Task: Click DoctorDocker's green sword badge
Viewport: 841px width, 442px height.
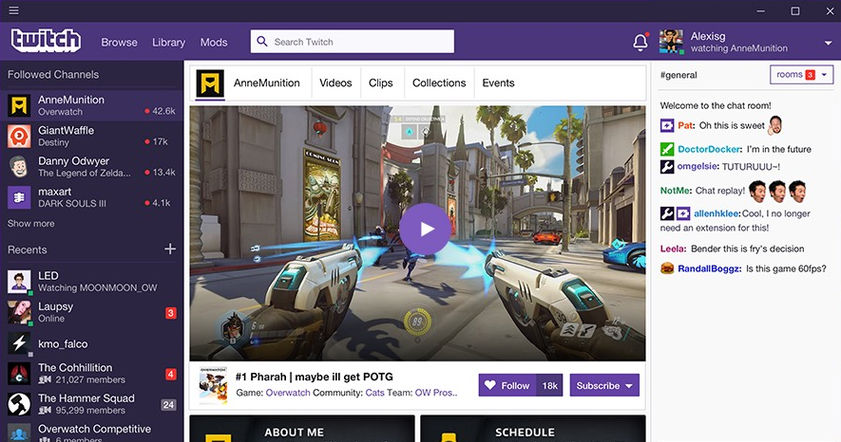Action: (667, 149)
